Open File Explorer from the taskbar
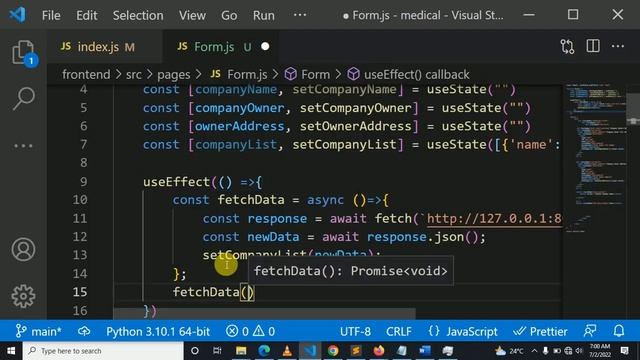 (241, 351)
